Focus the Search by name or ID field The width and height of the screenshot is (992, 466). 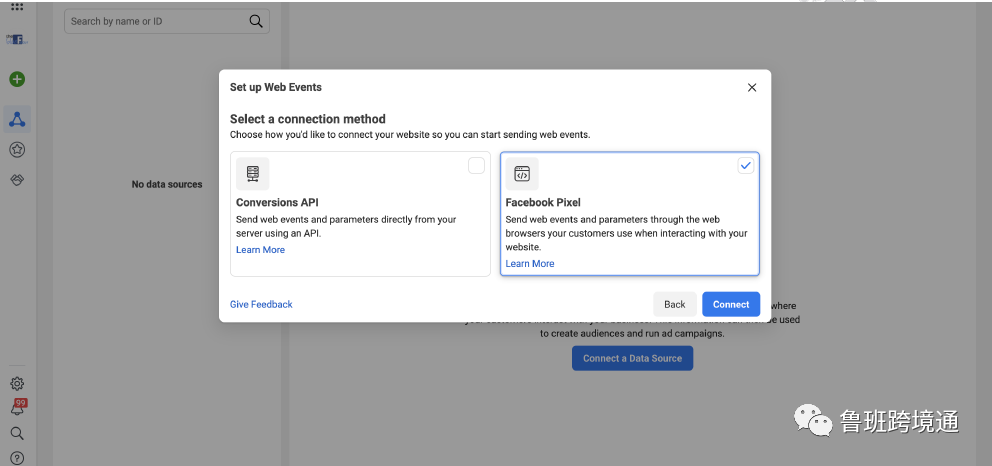click(x=166, y=21)
